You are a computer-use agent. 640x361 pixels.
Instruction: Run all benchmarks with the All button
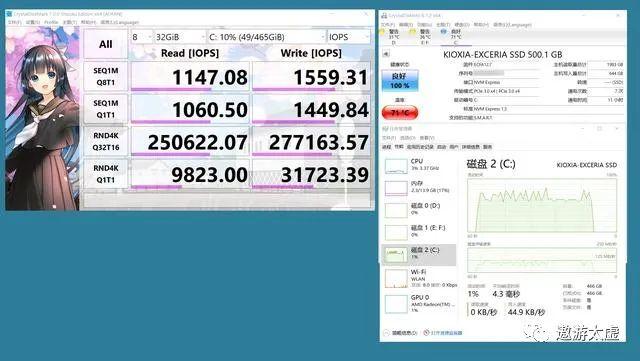[x=106, y=44]
